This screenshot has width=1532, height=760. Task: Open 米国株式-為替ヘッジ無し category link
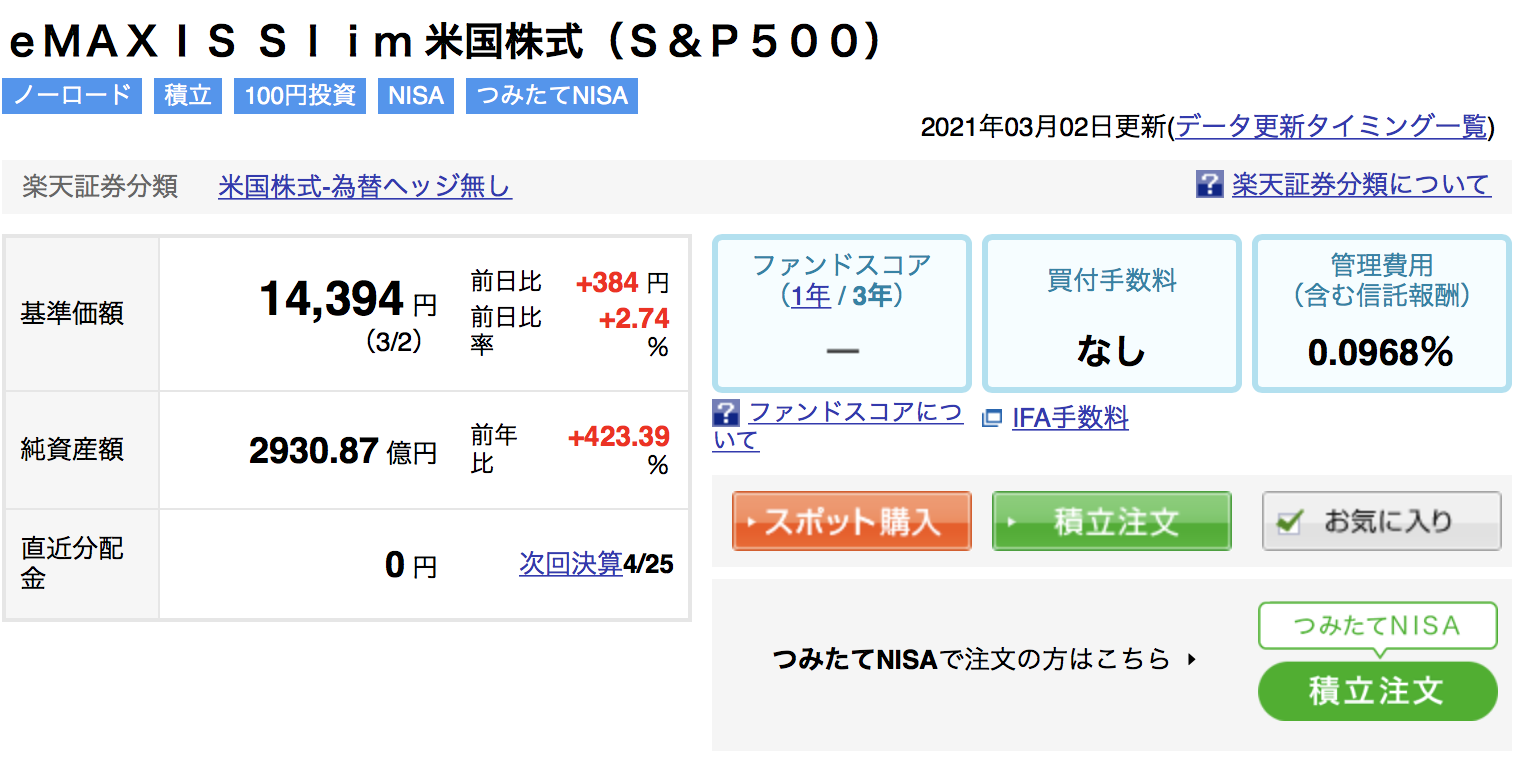click(365, 186)
